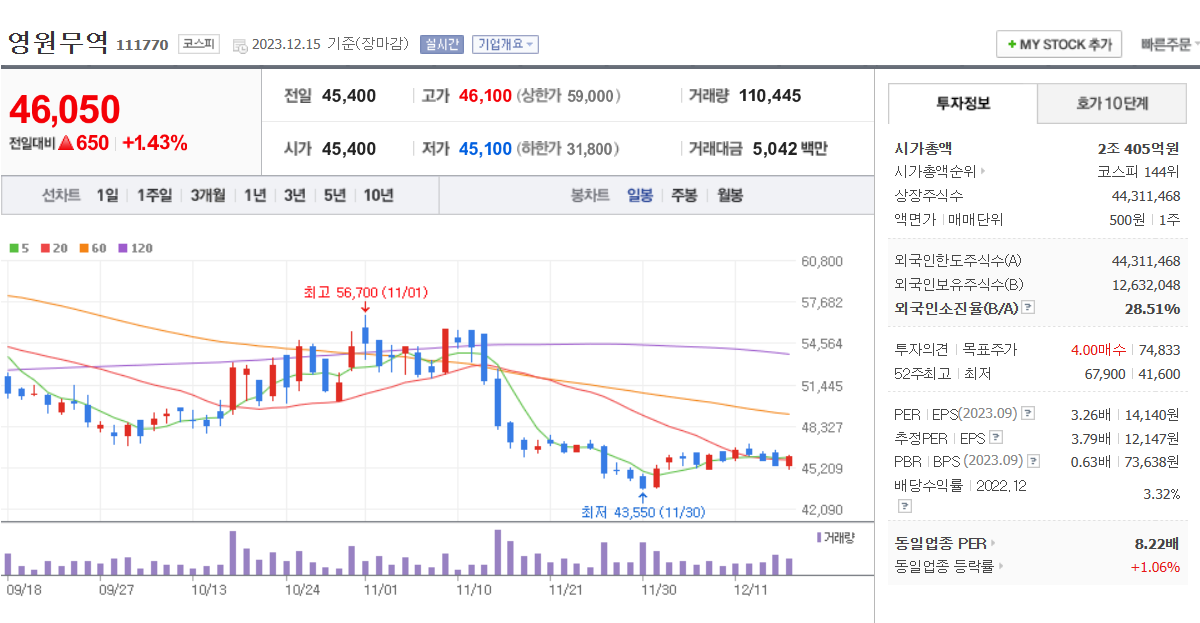
Task: Select the 월봉 candlestick chart
Action: click(x=730, y=195)
